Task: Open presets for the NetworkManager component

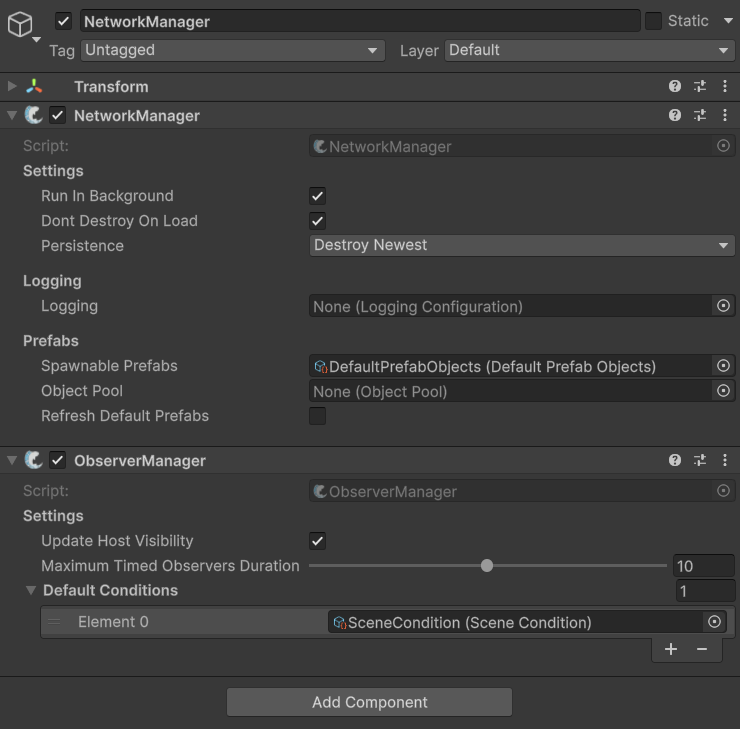Action: click(700, 116)
